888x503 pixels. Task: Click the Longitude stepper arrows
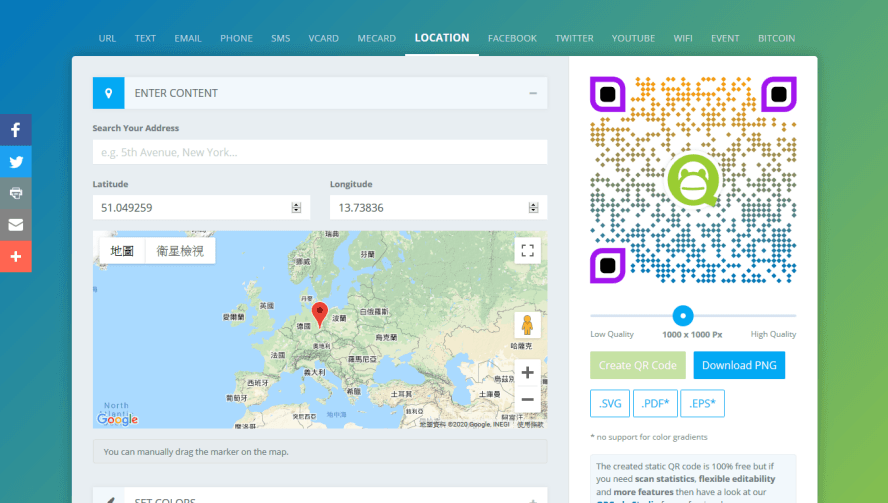tap(533, 208)
